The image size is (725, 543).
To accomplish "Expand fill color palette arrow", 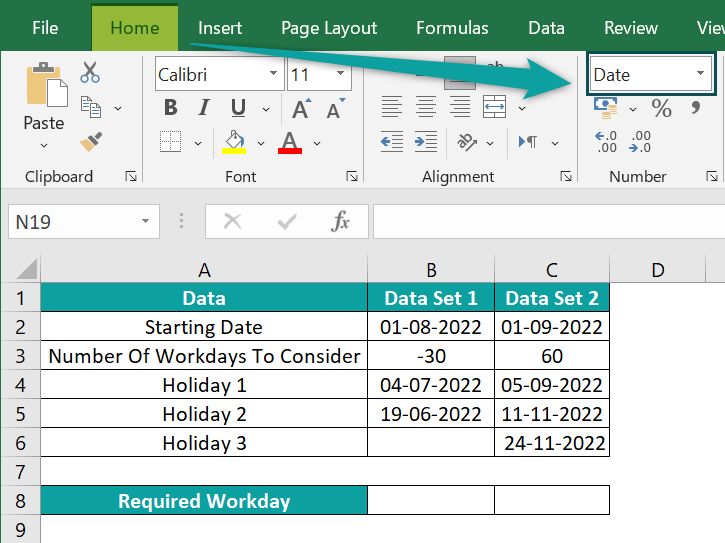I will tap(261, 143).
